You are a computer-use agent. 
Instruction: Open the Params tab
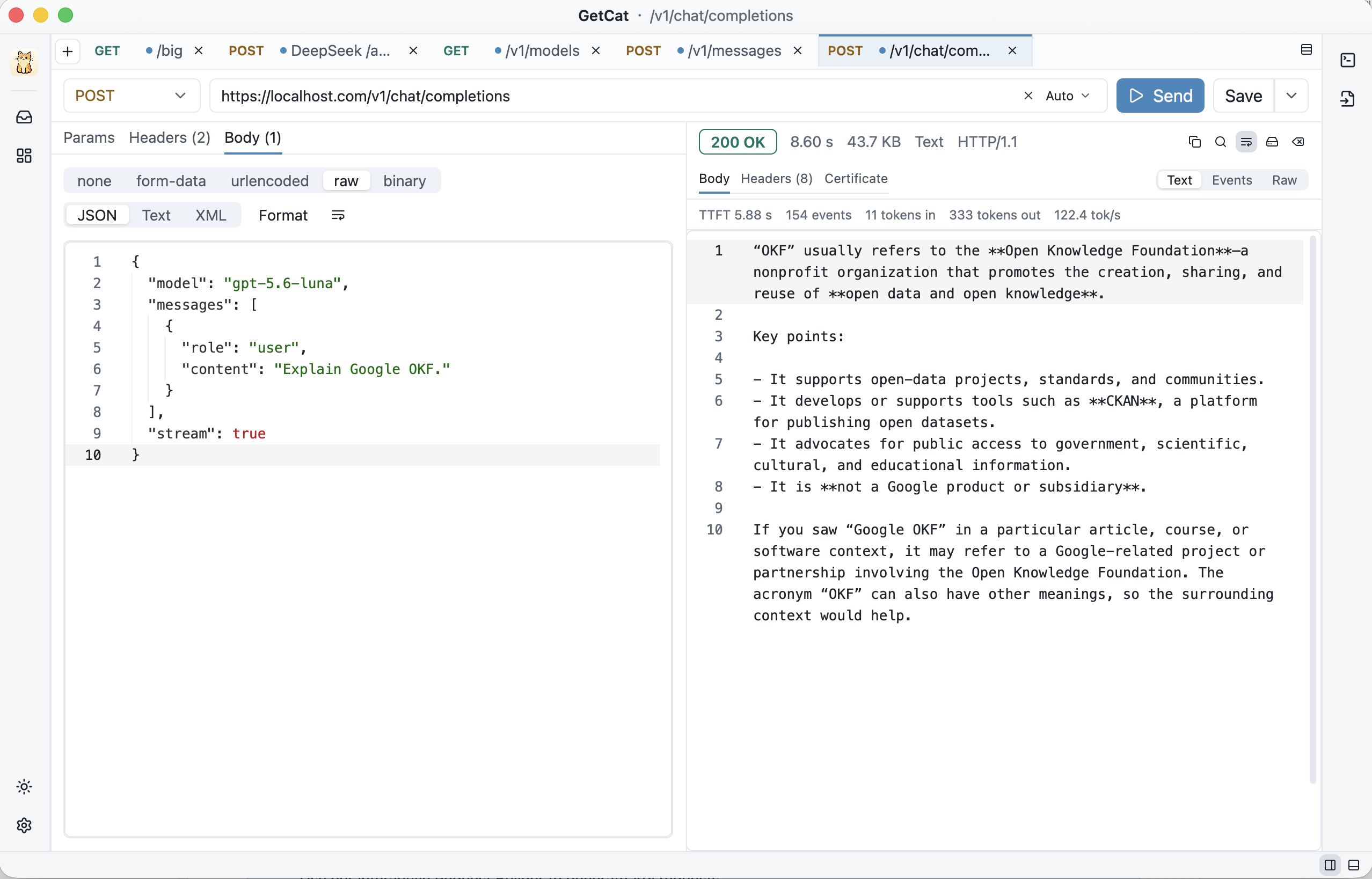(89, 137)
